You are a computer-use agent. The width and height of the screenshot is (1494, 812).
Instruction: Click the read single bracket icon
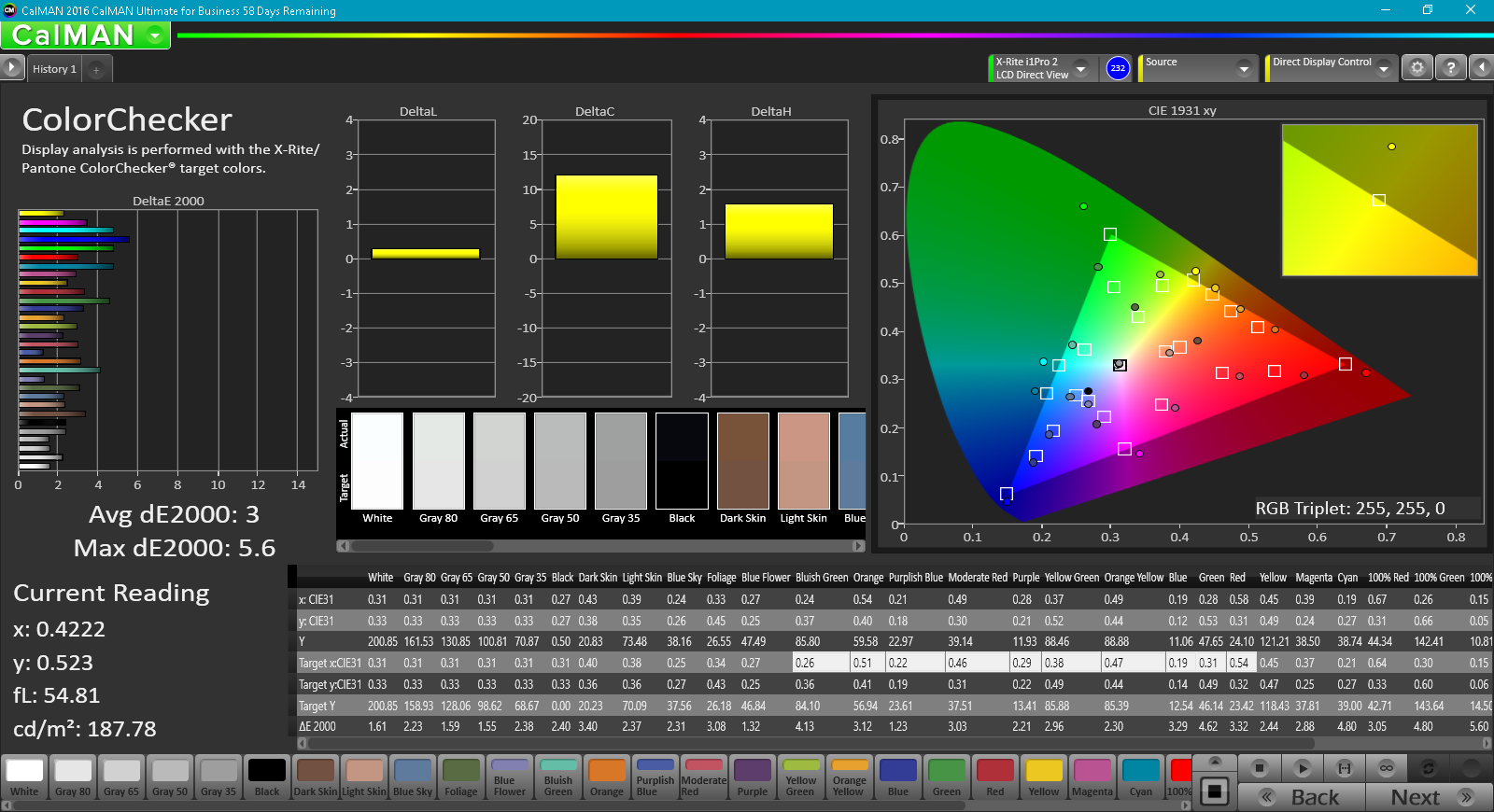(x=1345, y=768)
